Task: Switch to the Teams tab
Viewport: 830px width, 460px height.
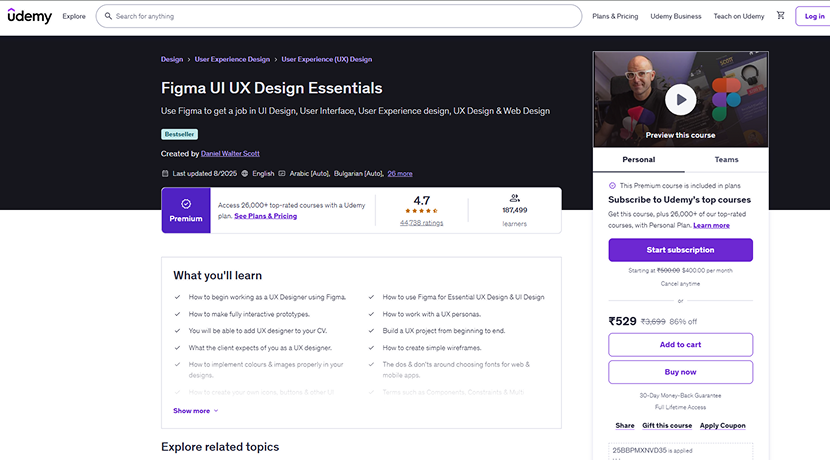Action: pyautogui.click(x=726, y=159)
